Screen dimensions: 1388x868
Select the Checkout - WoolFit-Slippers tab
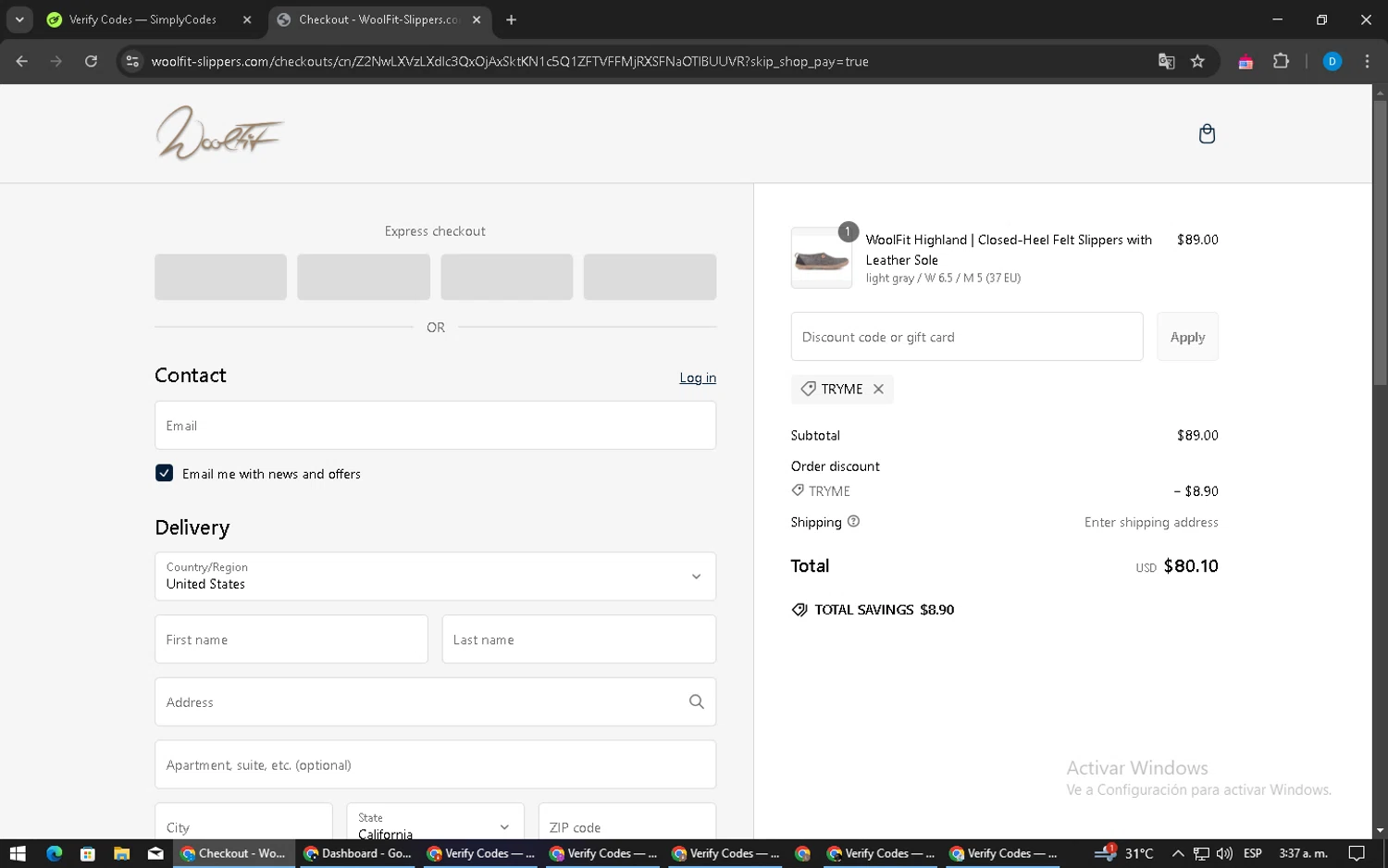click(378, 19)
